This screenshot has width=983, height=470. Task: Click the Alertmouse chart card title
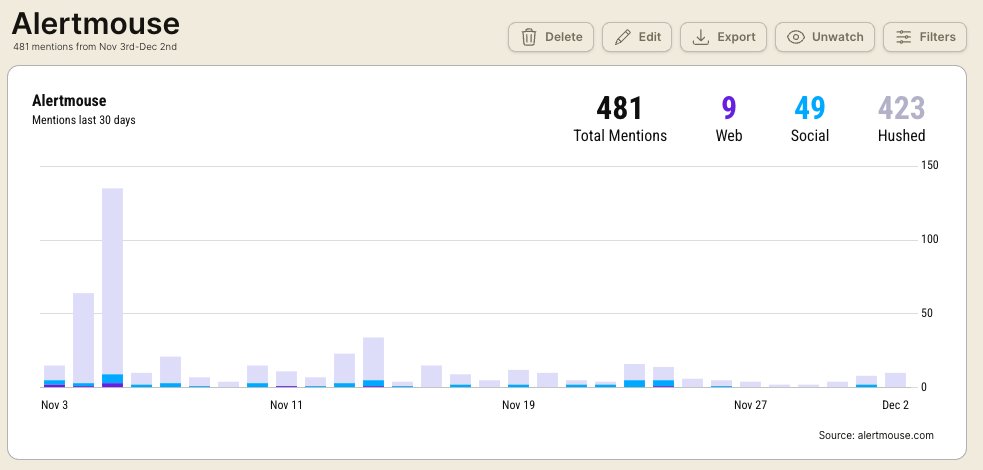pos(69,101)
